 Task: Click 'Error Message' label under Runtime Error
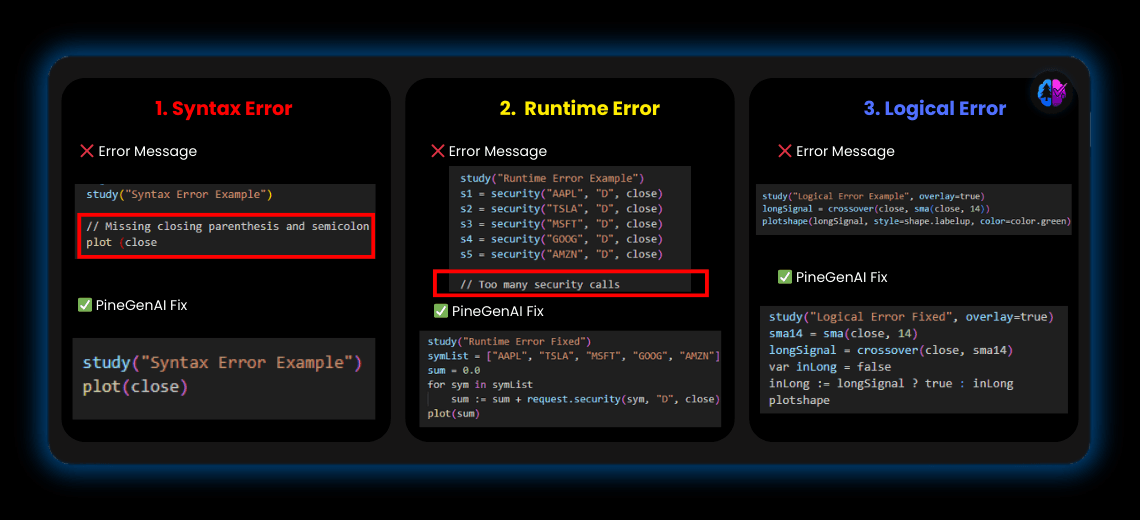tap(498, 151)
